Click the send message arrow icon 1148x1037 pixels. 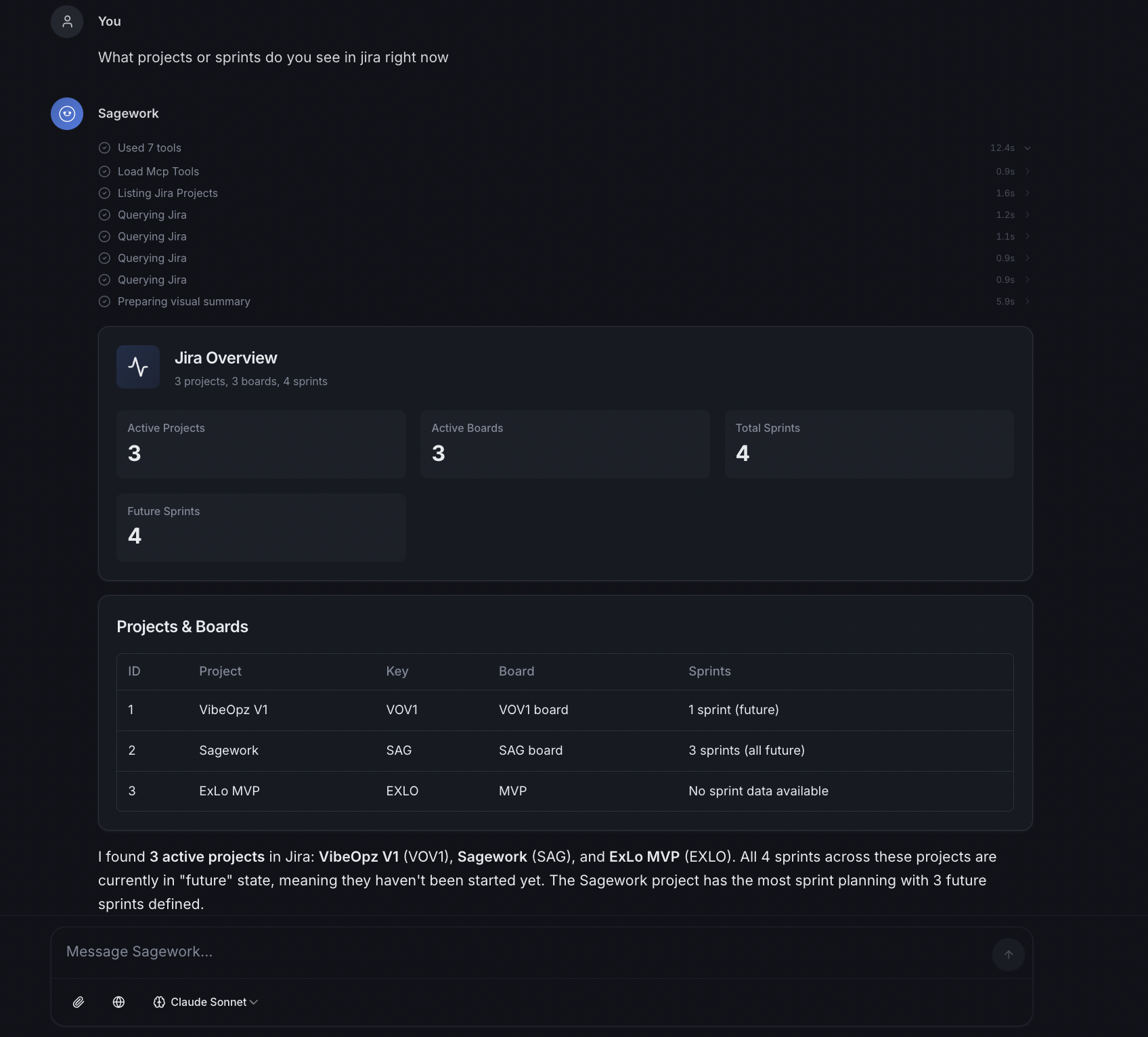pos(1008,954)
